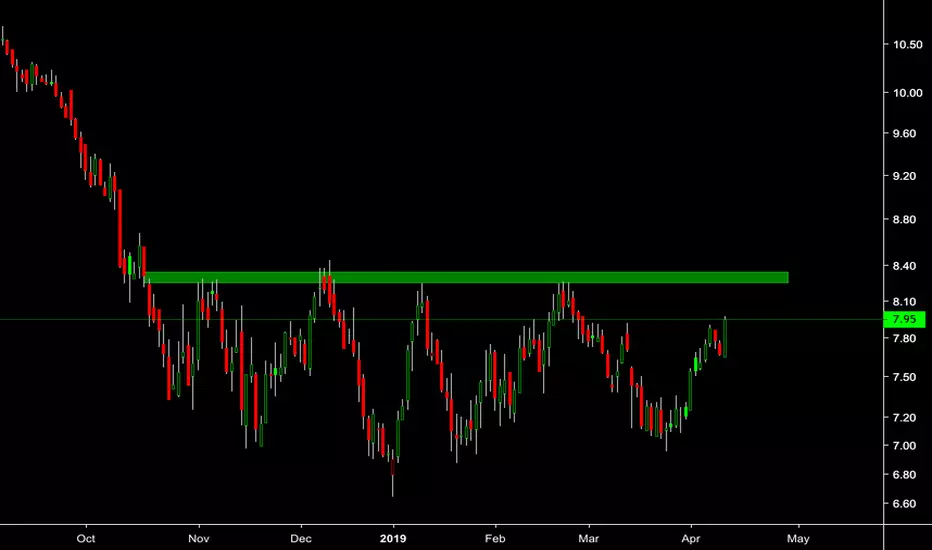Click the 8.10 price axis label
Viewport: 932px width, 550px height.
pos(904,302)
